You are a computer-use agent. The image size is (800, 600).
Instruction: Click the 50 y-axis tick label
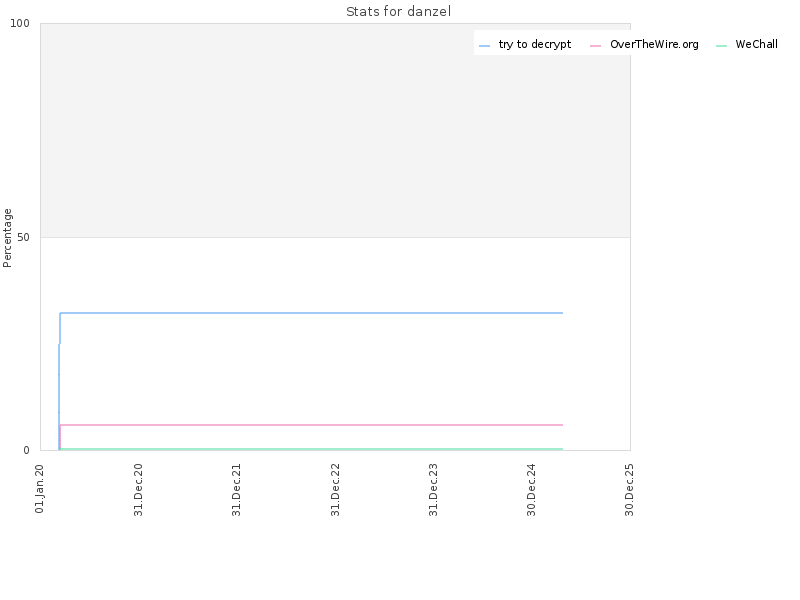[x=23, y=237]
